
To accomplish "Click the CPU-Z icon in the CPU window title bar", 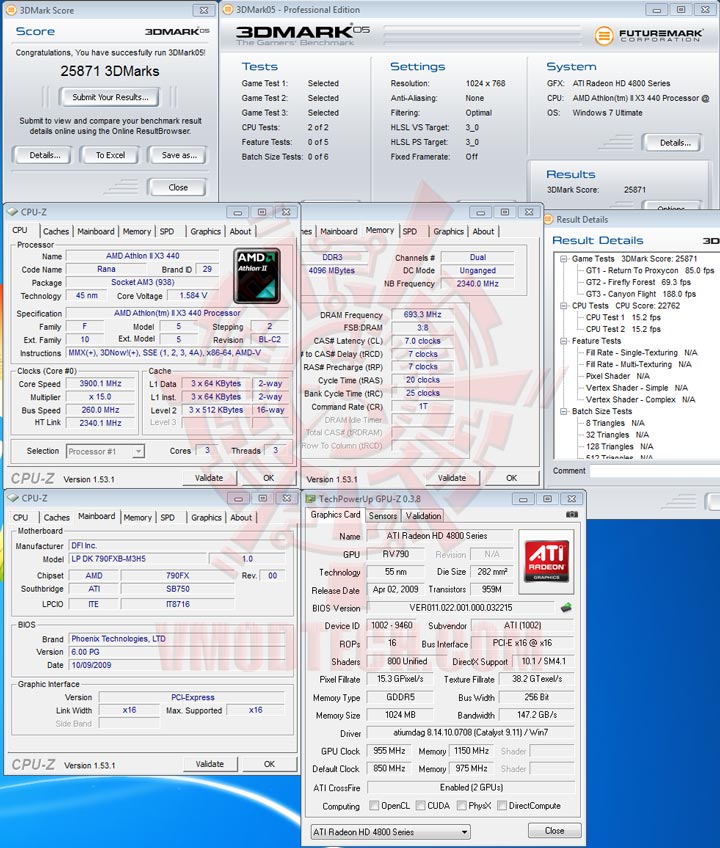I will coord(13,211).
